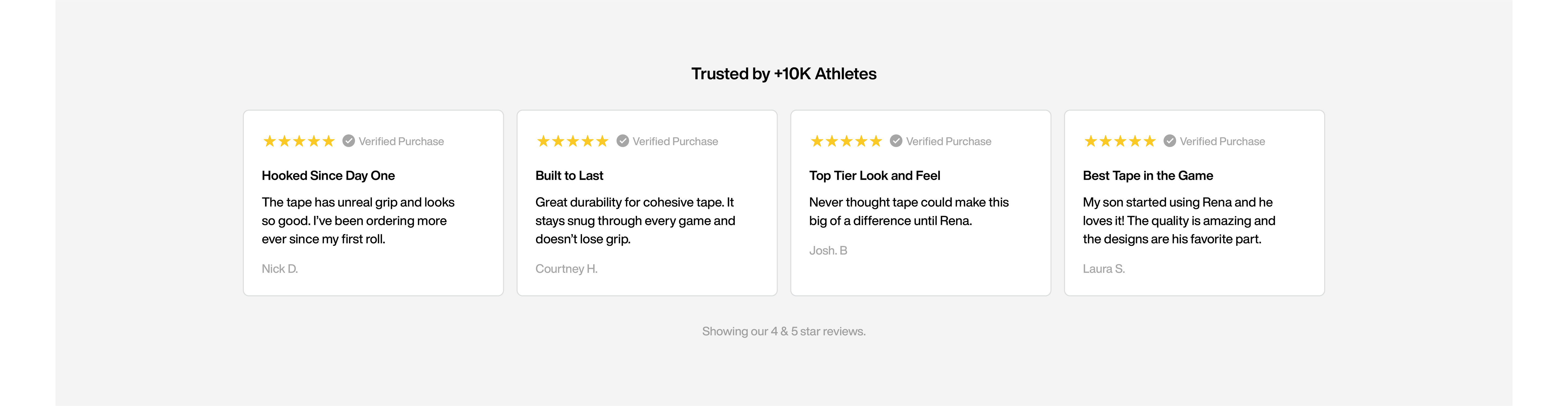This screenshot has width=1568, height=406.
Task: Click "Verified Purchase" label on Laura S. review
Action: coord(1222,141)
